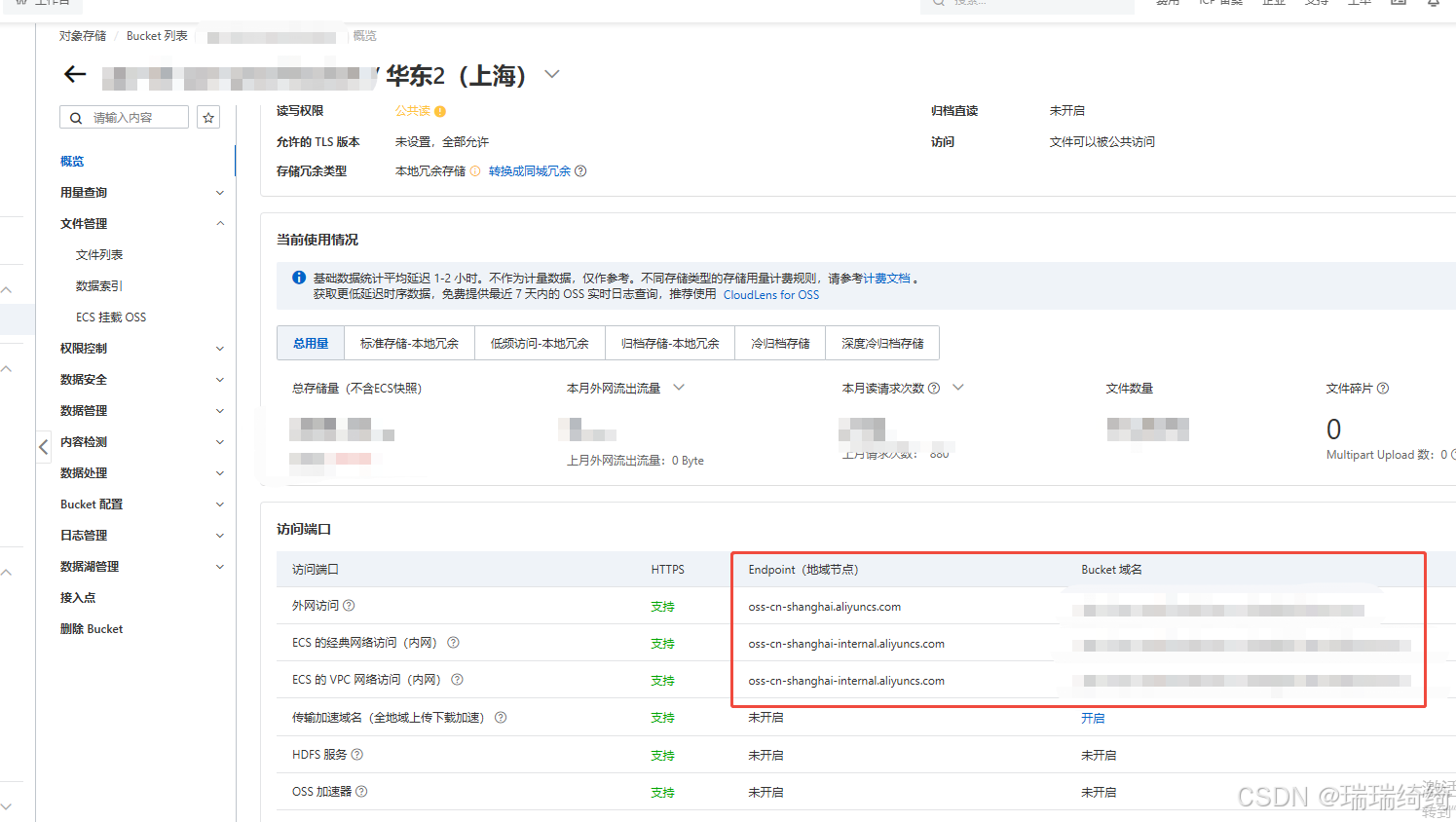This screenshot has width=1456, height=822.
Task: Expand the 数据处理 sidebar section
Action: (x=220, y=473)
